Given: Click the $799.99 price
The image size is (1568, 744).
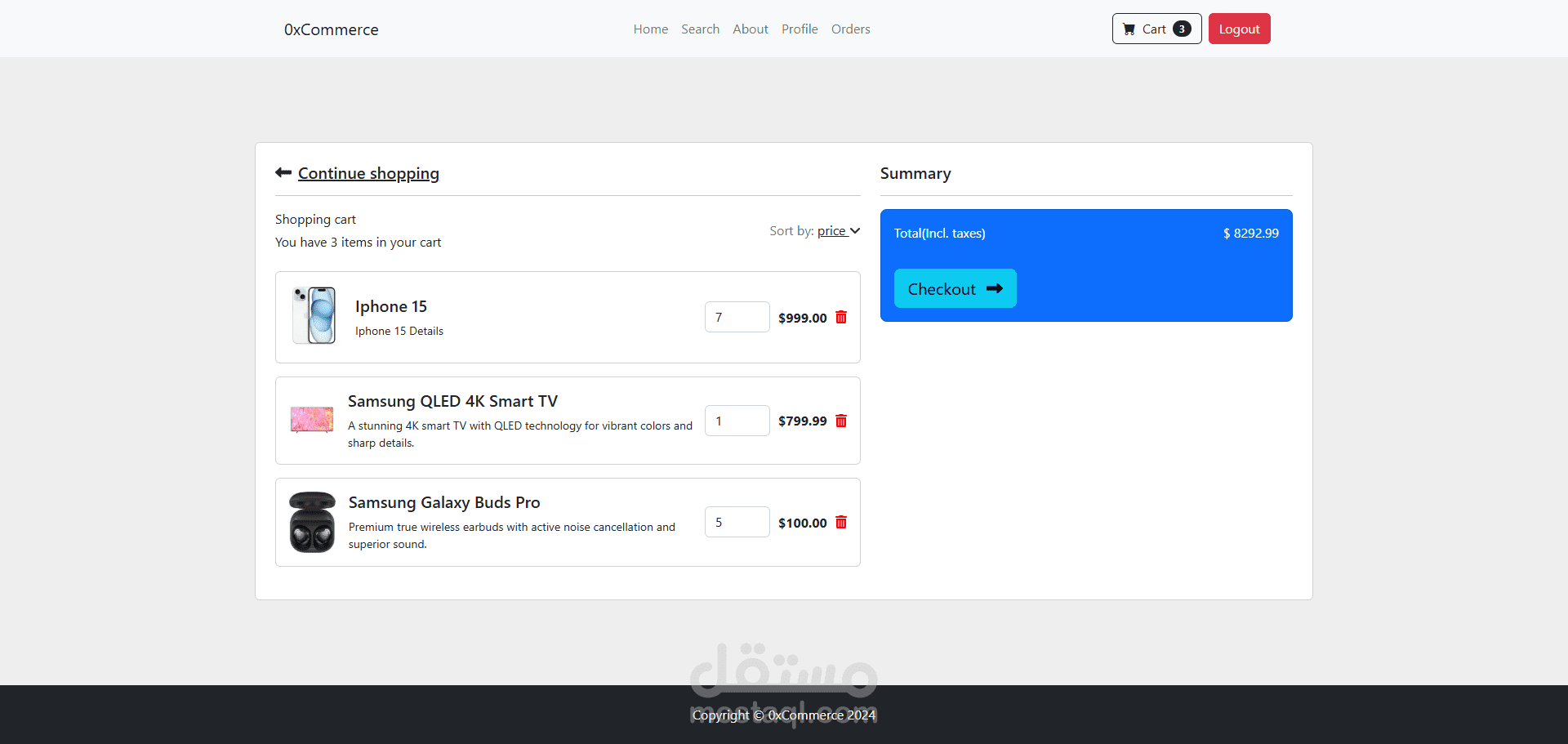Looking at the screenshot, I should pos(803,421).
